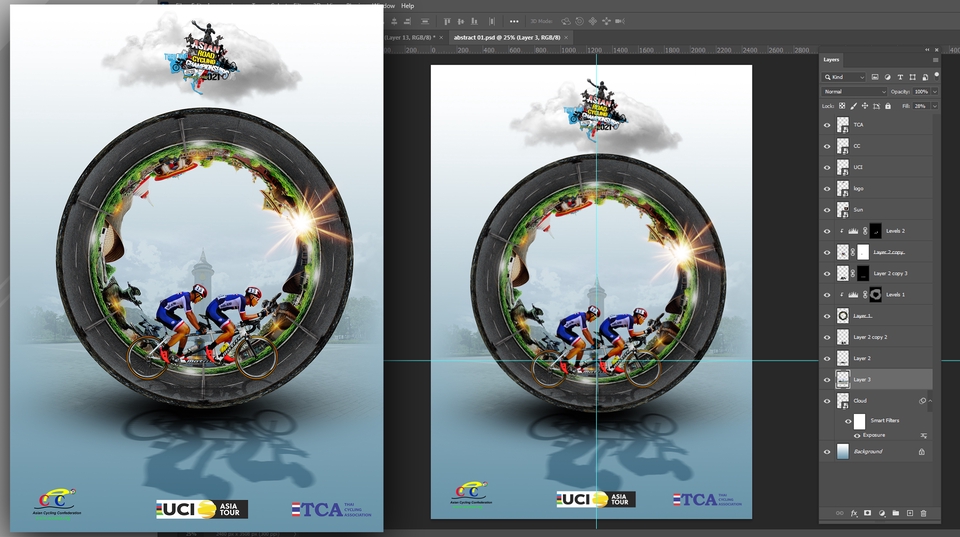
Task: Open the Opacity slider dropdown arrow
Action: tap(934, 91)
